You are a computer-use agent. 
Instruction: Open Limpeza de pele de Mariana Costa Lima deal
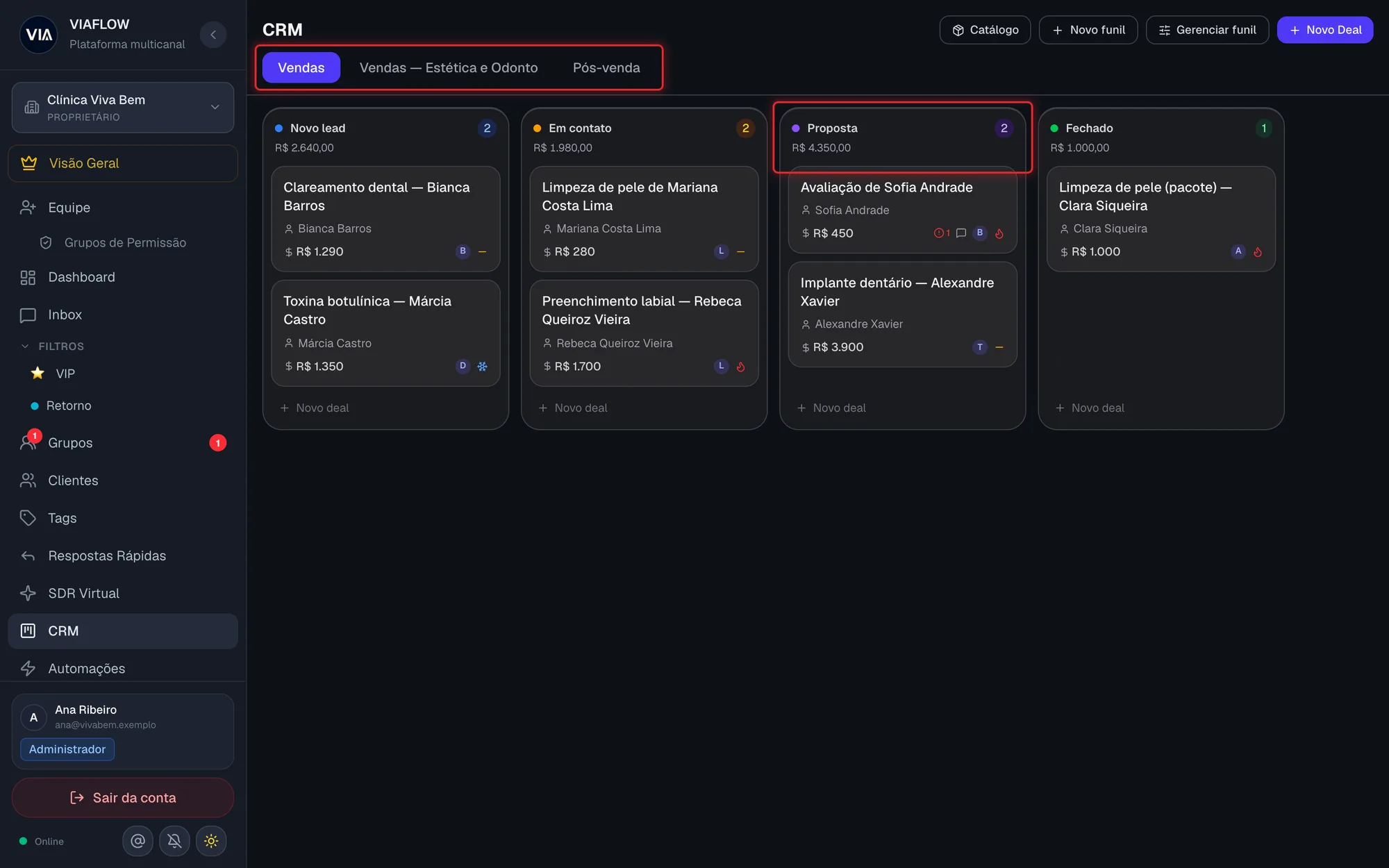click(x=644, y=218)
